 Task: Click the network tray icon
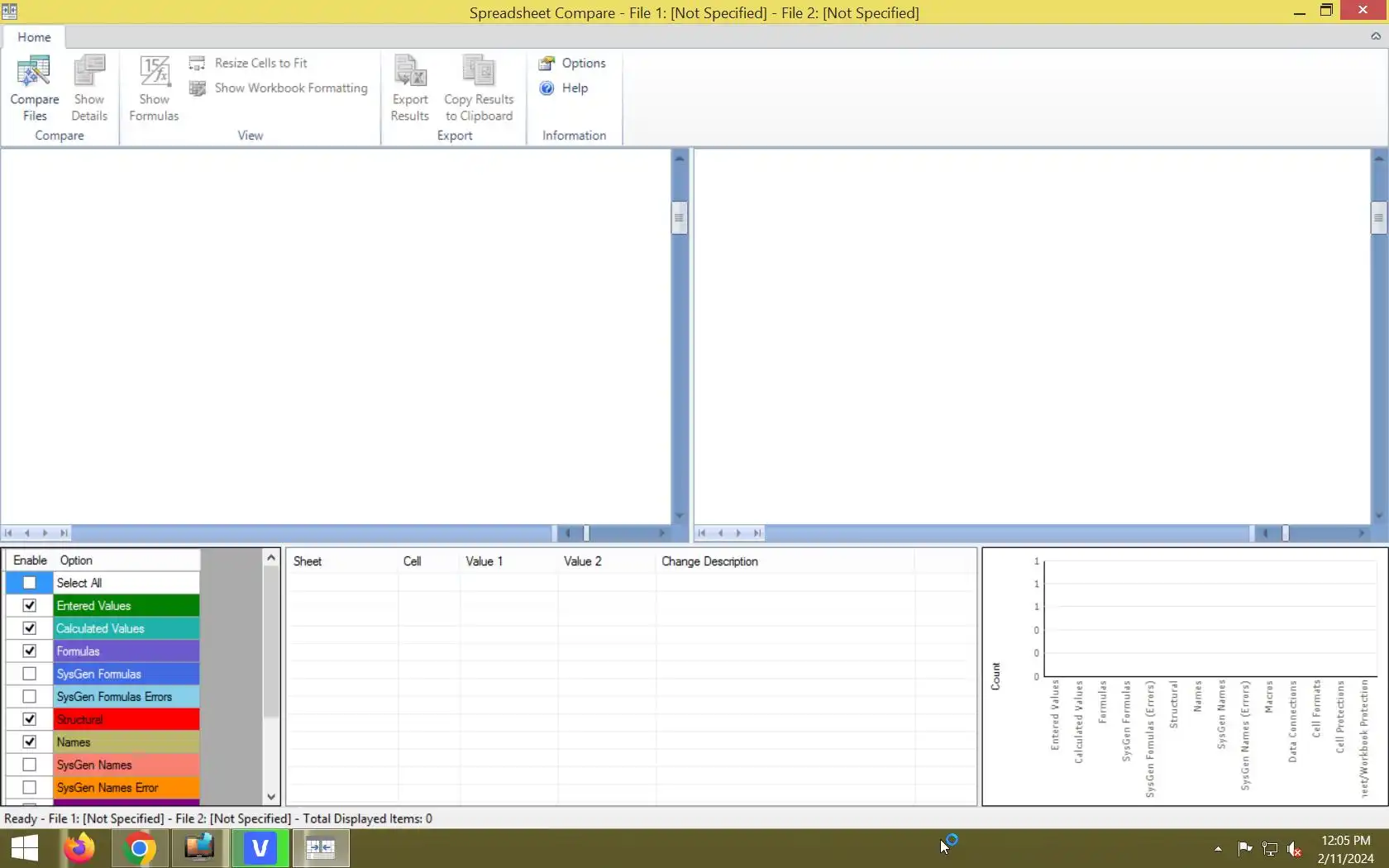tap(1270, 849)
